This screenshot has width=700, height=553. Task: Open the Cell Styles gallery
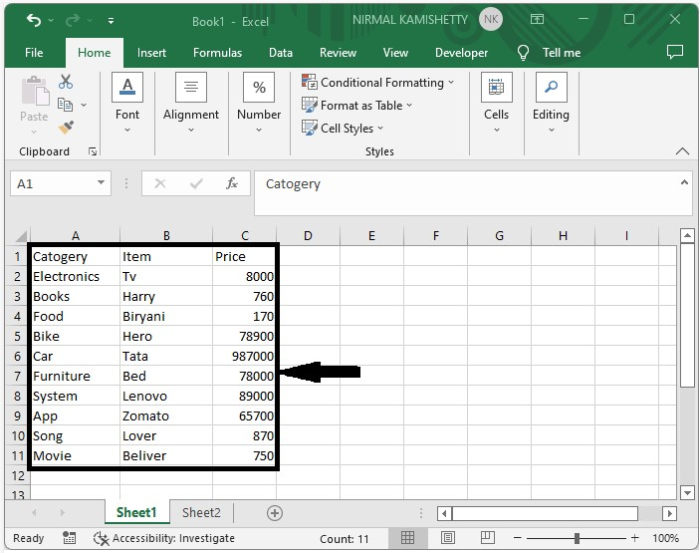(342, 128)
